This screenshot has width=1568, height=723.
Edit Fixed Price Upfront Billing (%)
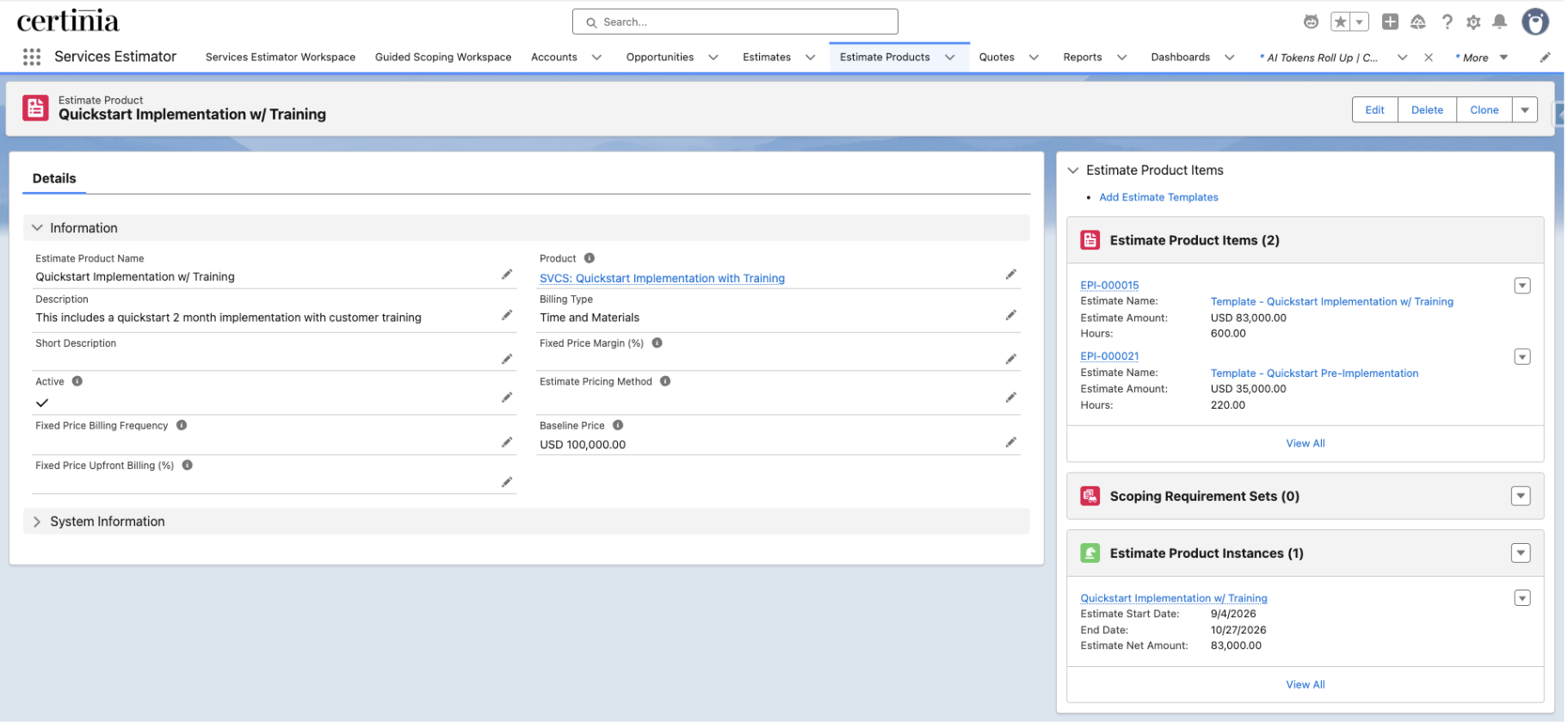[507, 482]
